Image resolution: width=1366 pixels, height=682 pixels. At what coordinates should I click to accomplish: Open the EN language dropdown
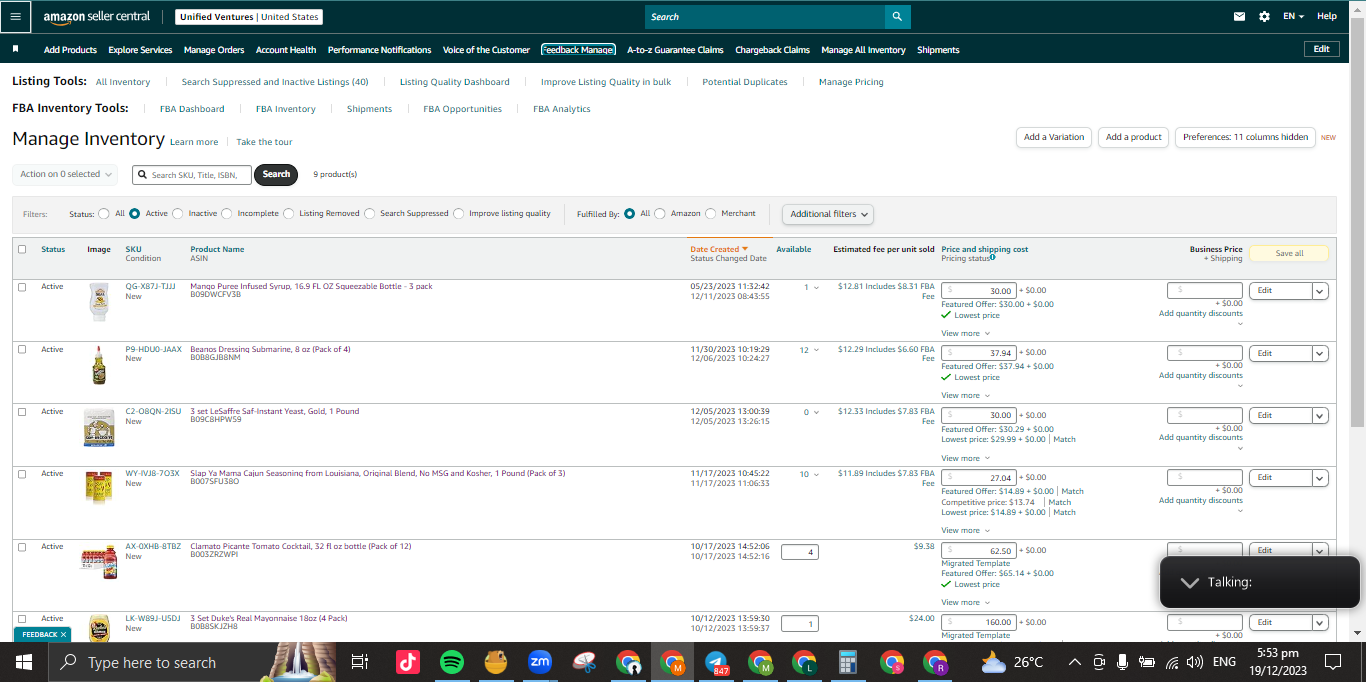coord(1294,16)
